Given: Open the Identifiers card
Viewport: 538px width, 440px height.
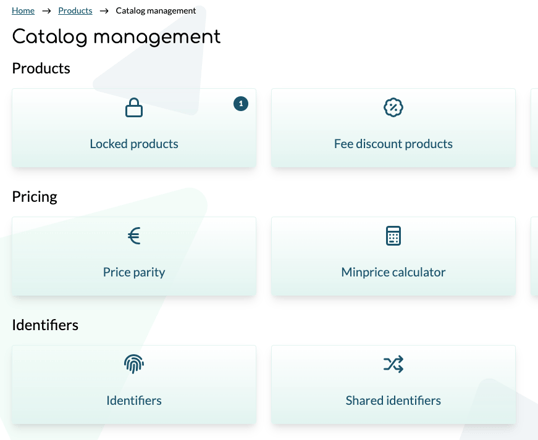Looking at the screenshot, I should (134, 385).
